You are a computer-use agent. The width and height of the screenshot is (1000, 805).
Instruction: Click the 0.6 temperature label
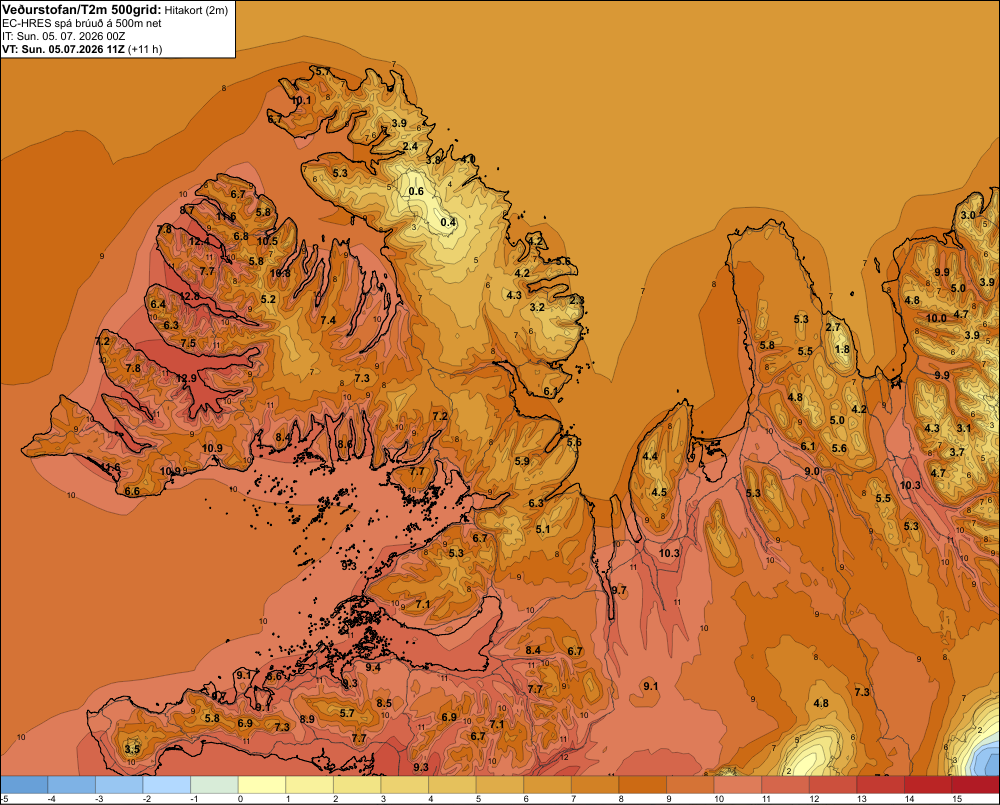416,191
